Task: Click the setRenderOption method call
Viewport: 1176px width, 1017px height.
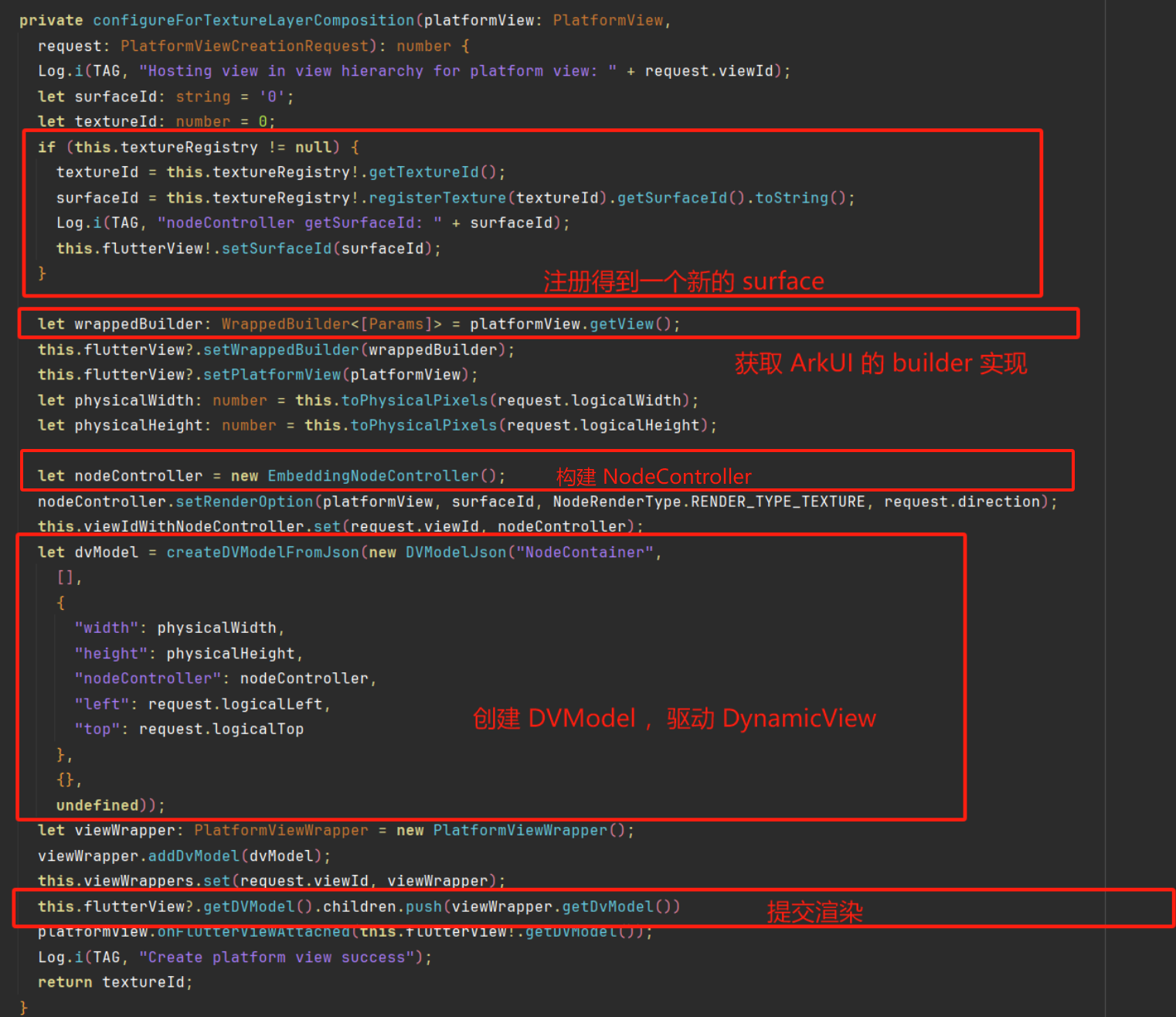Action: 244,502
